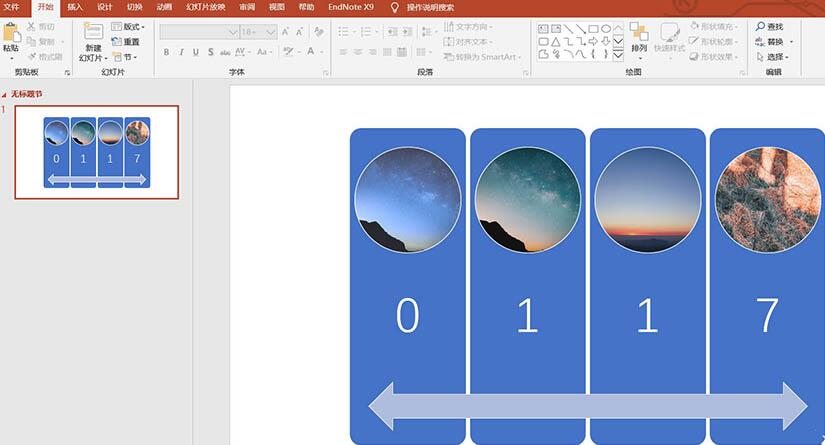Toggle Center paragraph alignment

[358, 52]
